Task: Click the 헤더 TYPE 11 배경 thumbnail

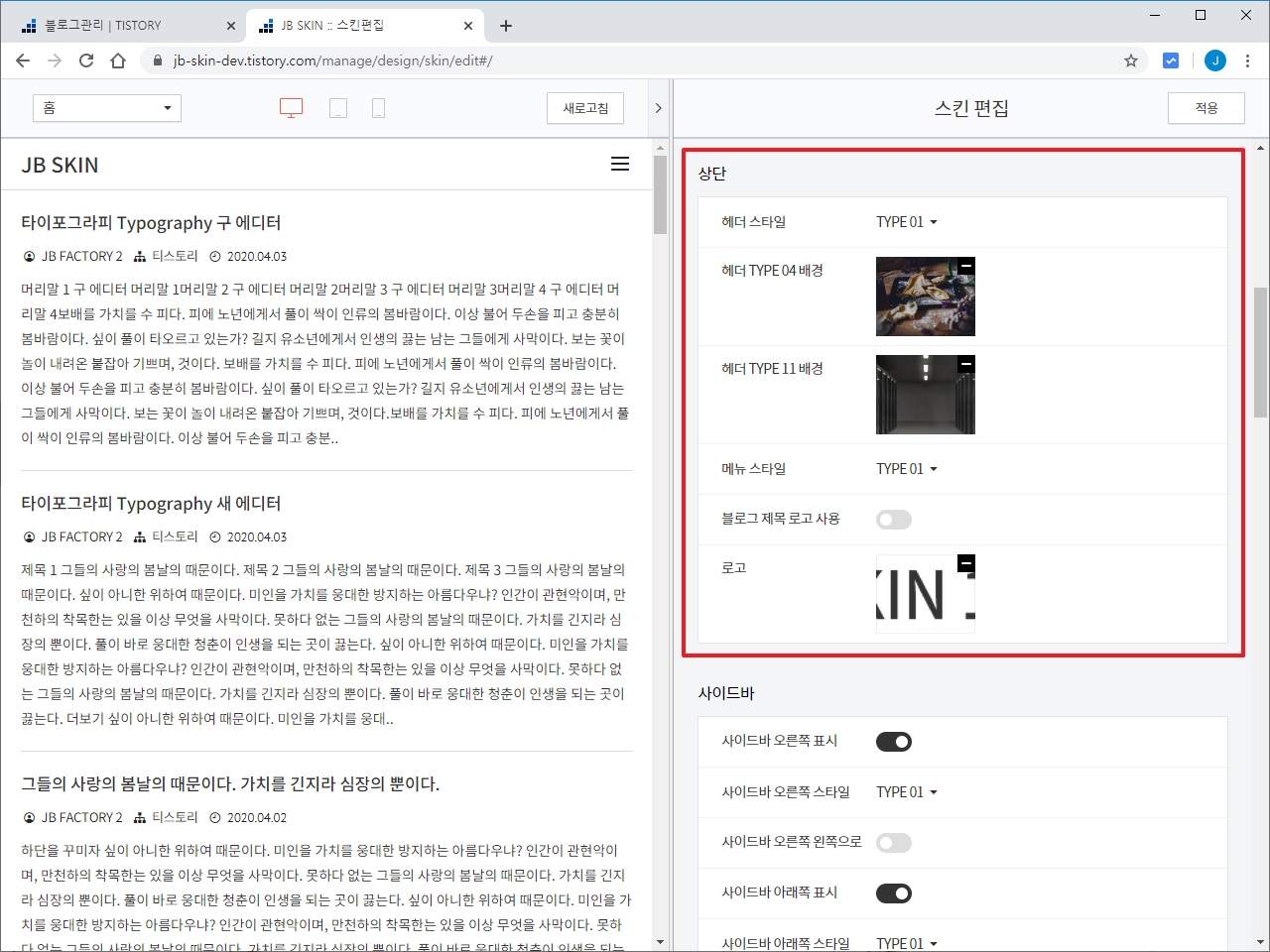Action: tap(926, 395)
